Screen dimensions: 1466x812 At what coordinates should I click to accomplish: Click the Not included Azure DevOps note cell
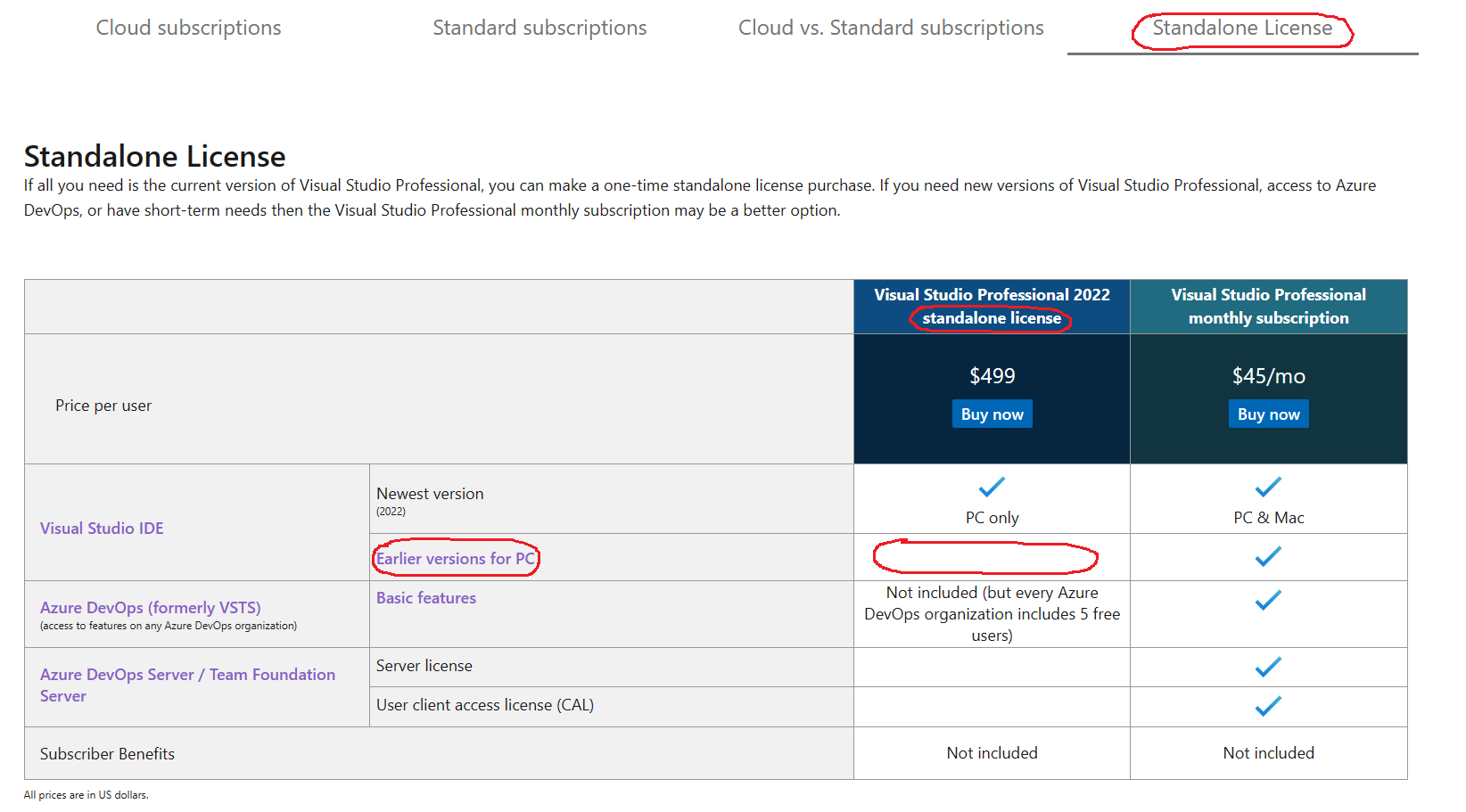[992, 614]
